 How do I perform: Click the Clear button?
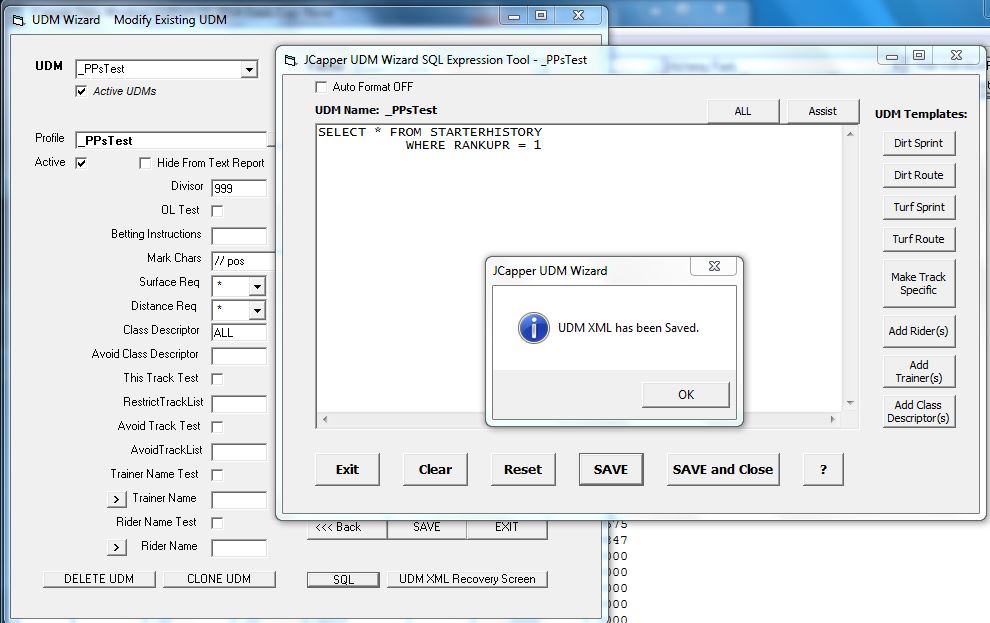tap(435, 470)
